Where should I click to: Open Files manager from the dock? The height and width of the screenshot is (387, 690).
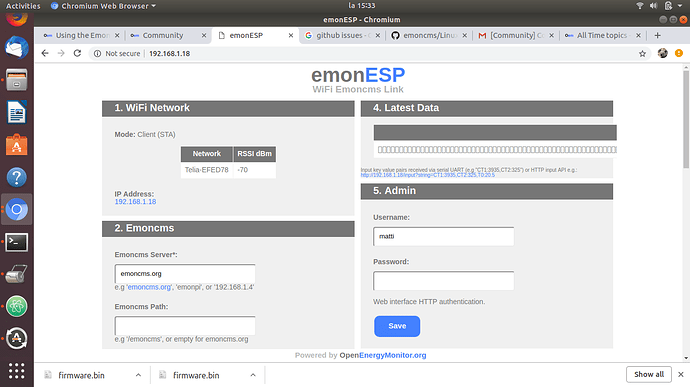17,80
